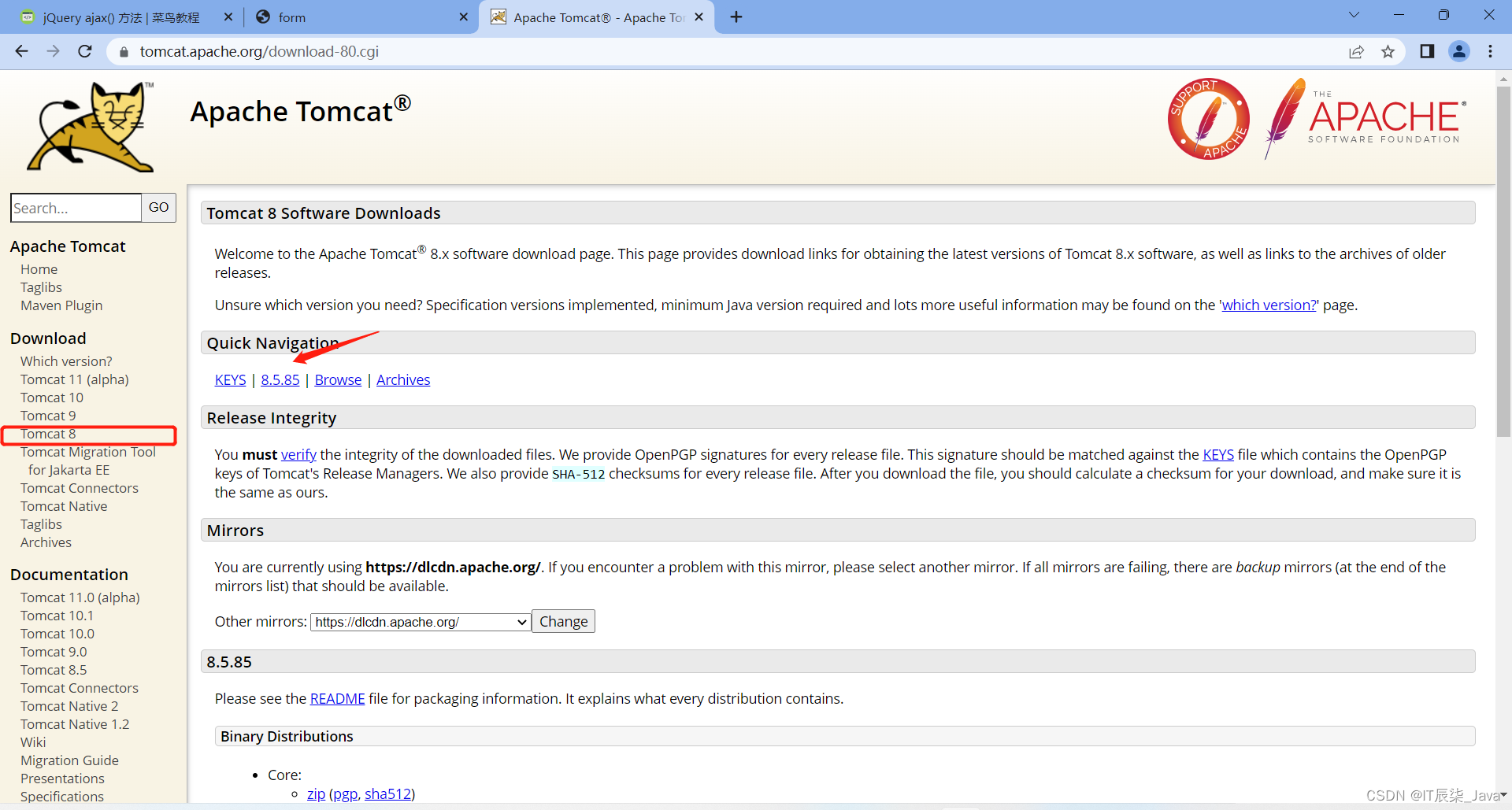Open Tomcat Native 1.2 documentation
This screenshot has width=1512, height=810.
pos(75,724)
